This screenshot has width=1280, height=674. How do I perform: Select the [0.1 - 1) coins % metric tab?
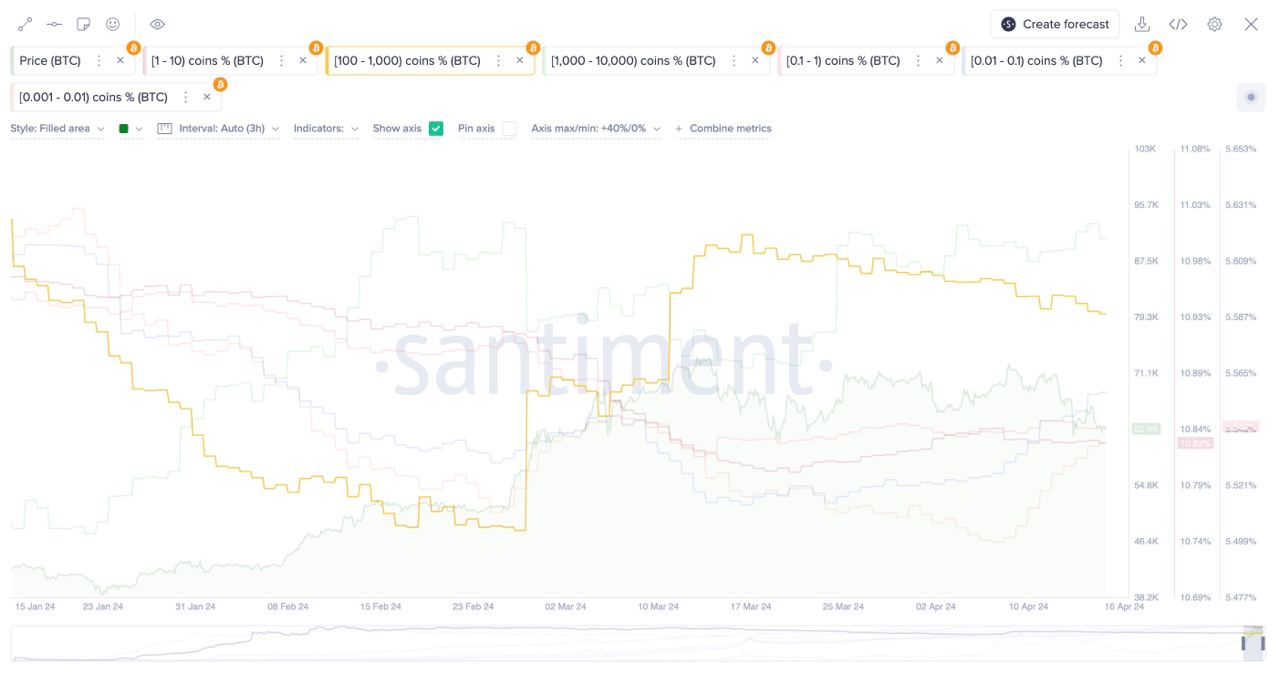pyautogui.click(x=842, y=61)
